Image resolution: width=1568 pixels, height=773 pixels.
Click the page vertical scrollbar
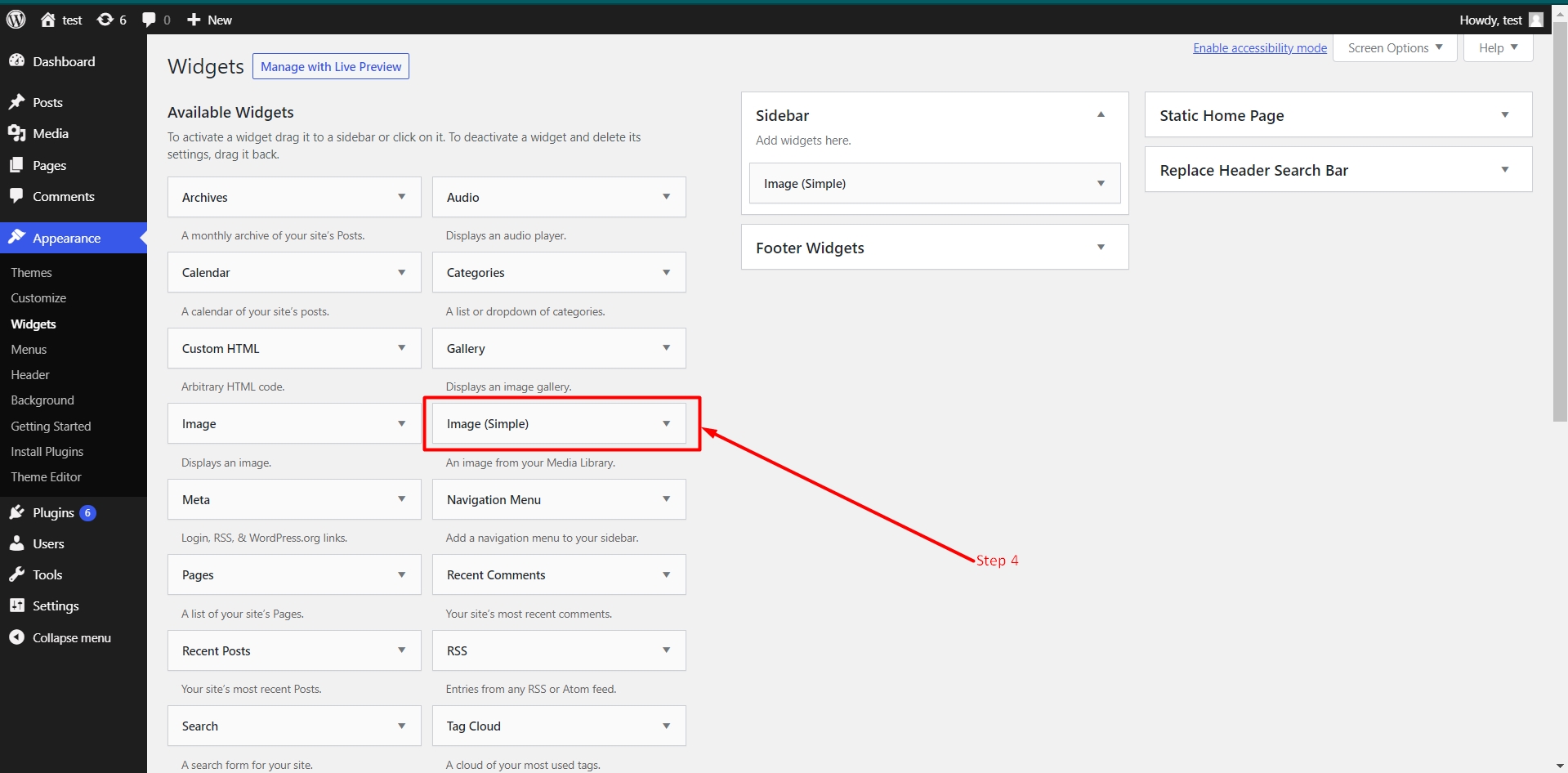(x=1560, y=221)
